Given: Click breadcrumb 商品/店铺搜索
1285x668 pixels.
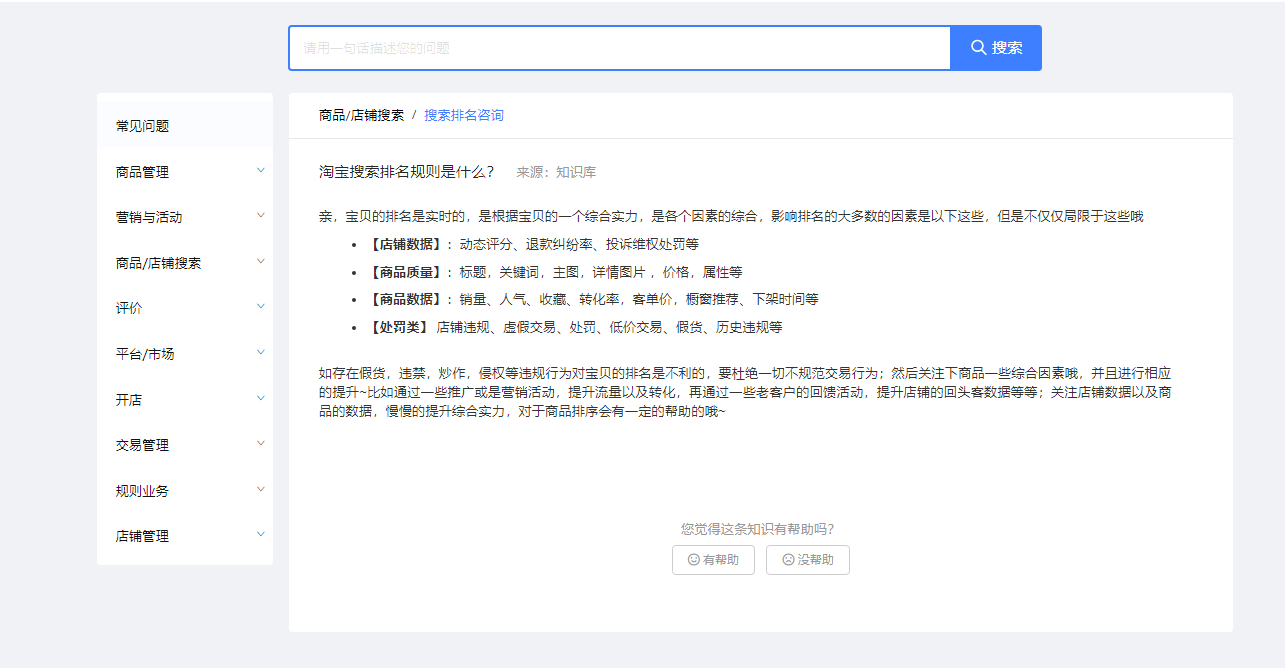Looking at the screenshot, I should tap(361, 115).
